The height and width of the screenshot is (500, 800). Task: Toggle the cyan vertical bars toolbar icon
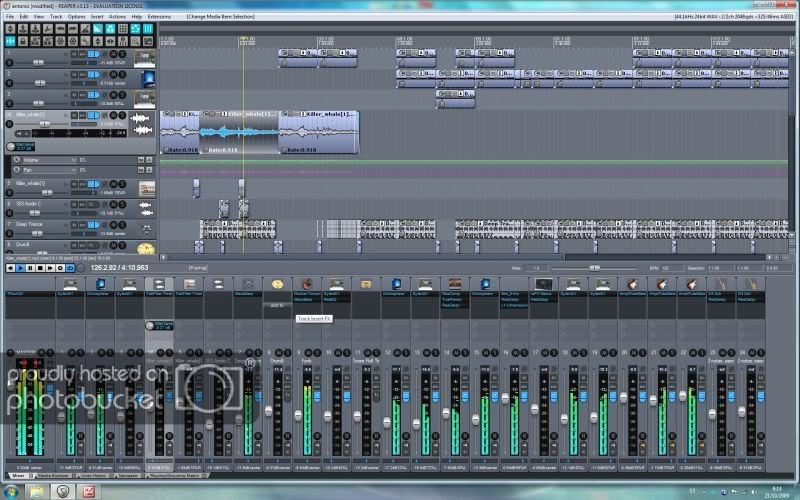[148, 29]
